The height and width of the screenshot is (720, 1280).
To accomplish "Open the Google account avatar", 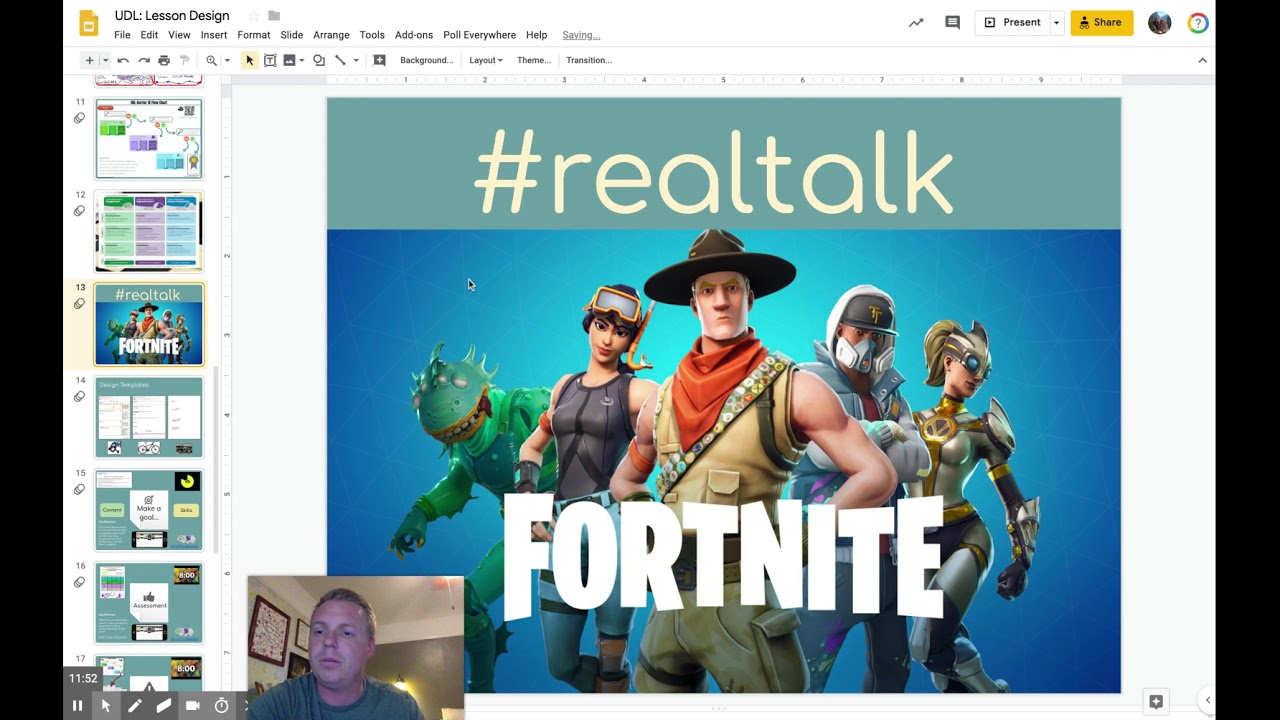I will (x=1160, y=23).
